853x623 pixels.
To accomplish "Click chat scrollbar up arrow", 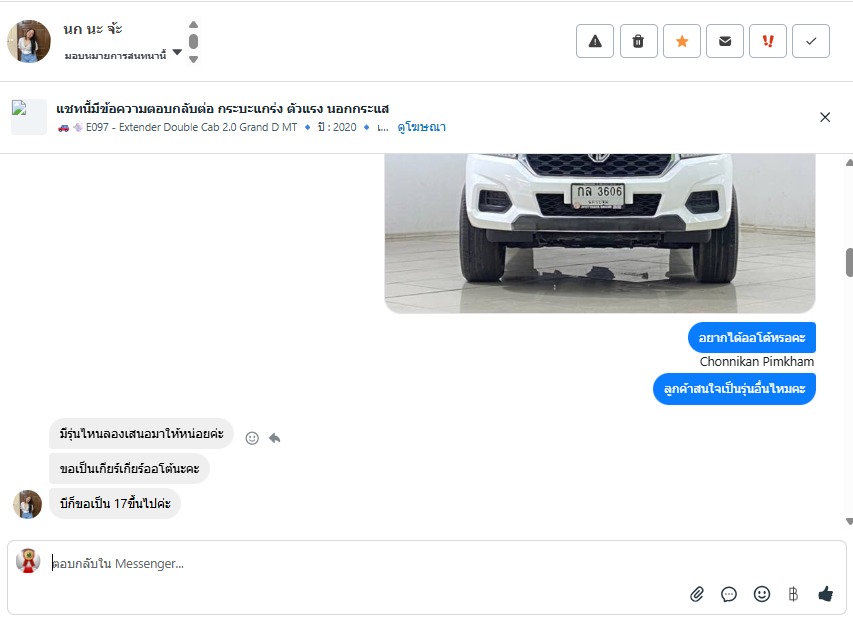I will pyautogui.click(x=849, y=163).
